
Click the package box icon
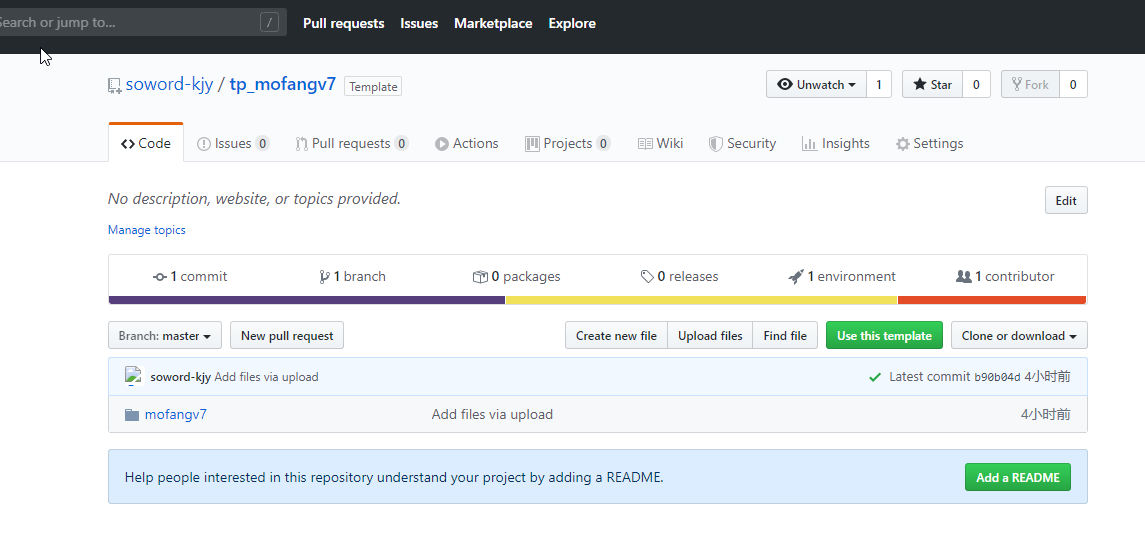480,277
